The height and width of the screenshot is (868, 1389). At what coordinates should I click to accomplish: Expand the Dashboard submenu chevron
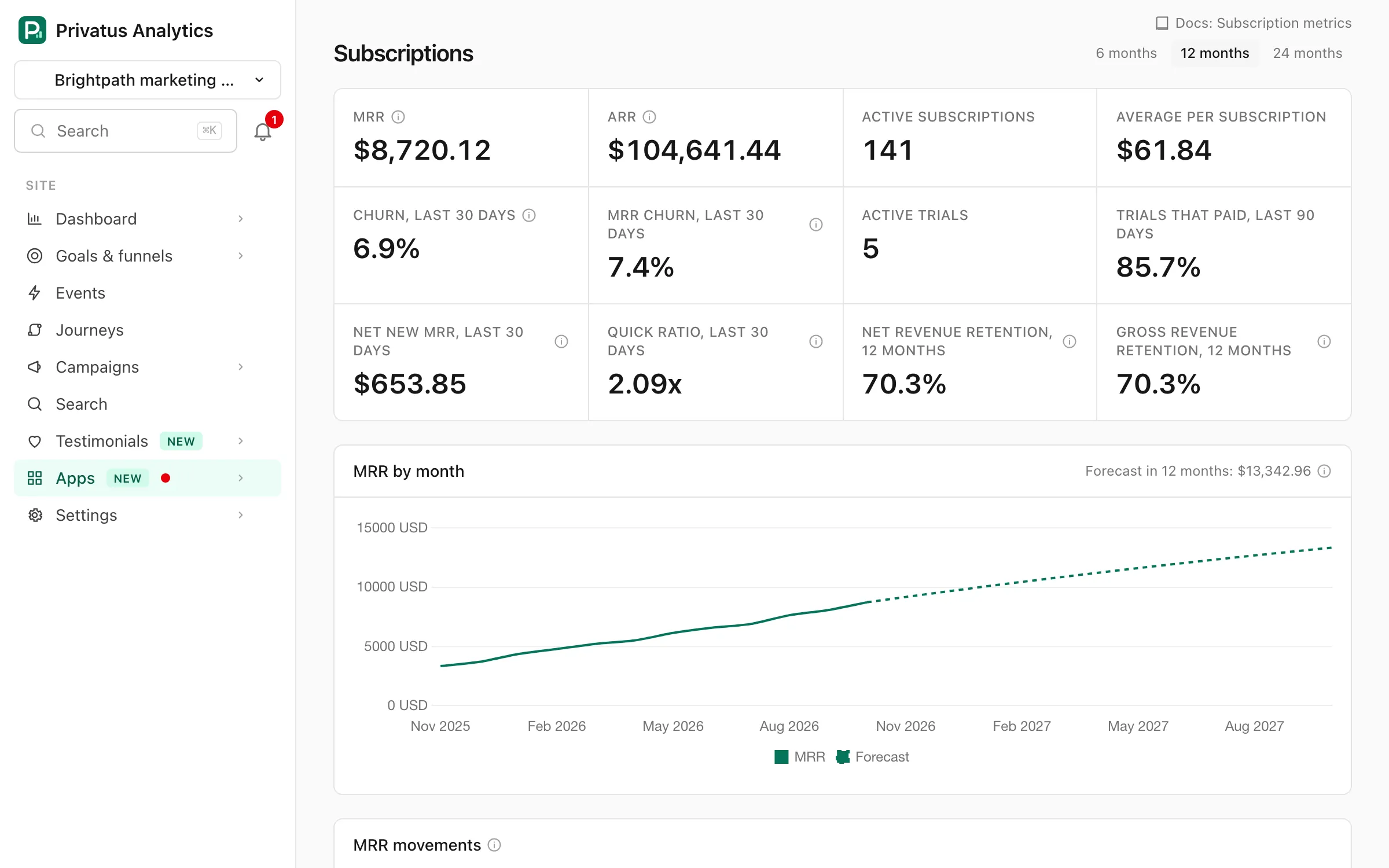coord(241,219)
